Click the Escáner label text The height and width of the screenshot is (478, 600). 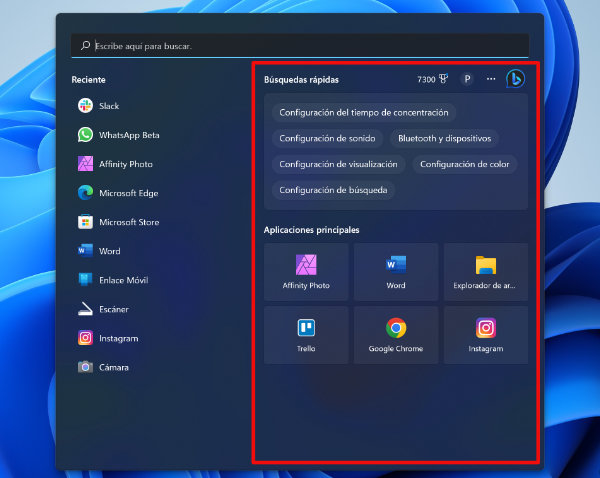114,309
